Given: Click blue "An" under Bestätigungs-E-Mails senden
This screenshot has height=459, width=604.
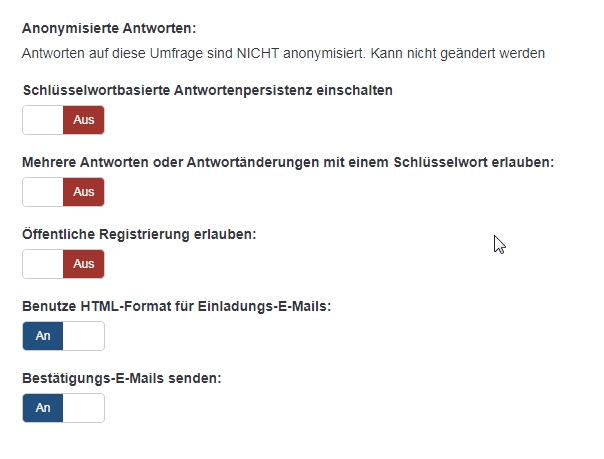Looking at the screenshot, I should coord(43,408).
